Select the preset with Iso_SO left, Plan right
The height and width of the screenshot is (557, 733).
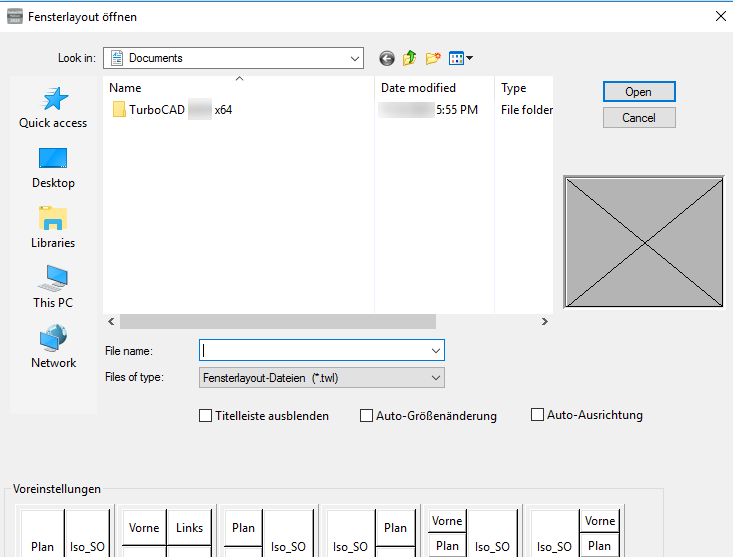371,532
